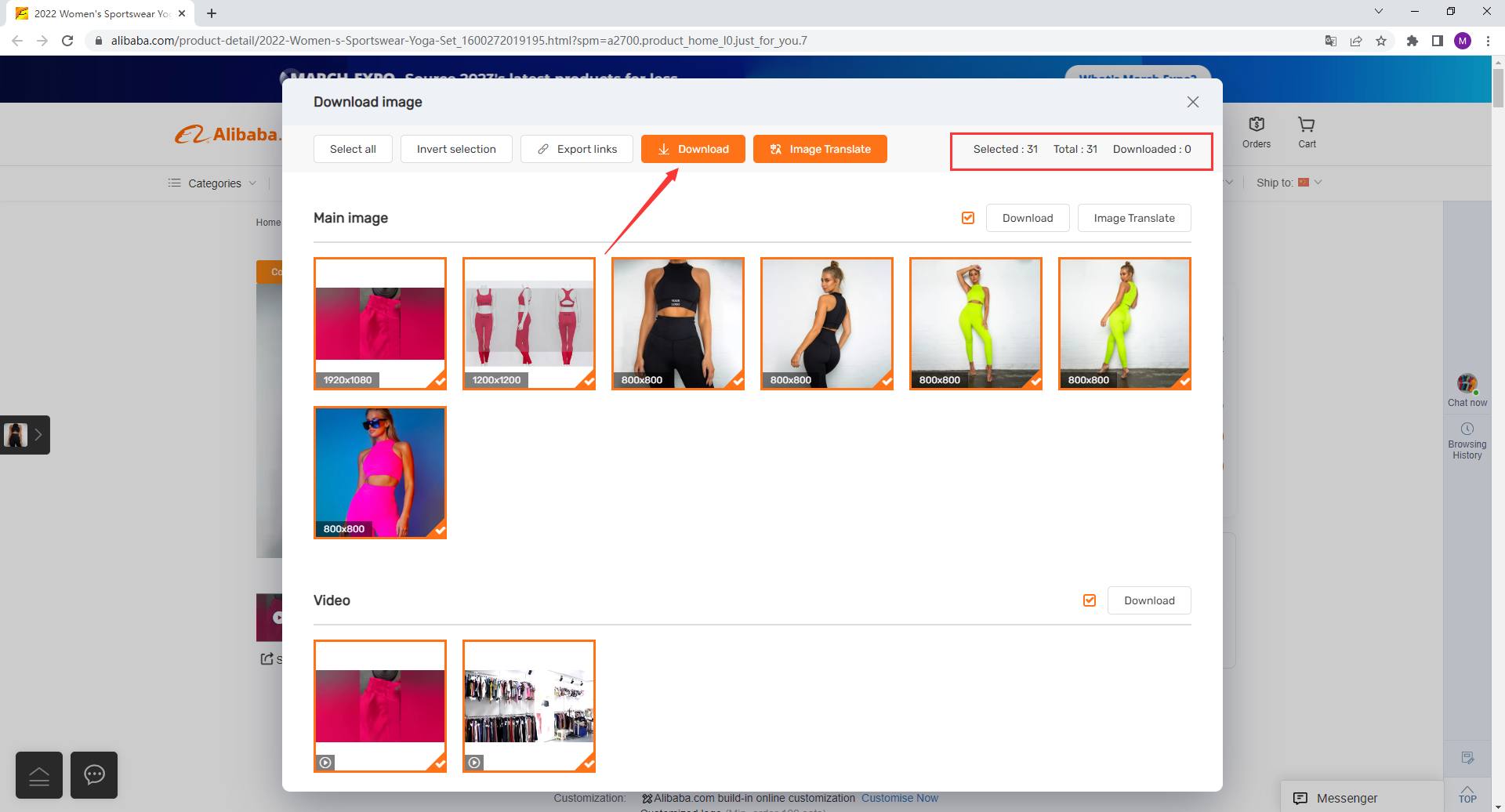
Task: Click the Total : 31 counter text
Action: click(1075, 149)
